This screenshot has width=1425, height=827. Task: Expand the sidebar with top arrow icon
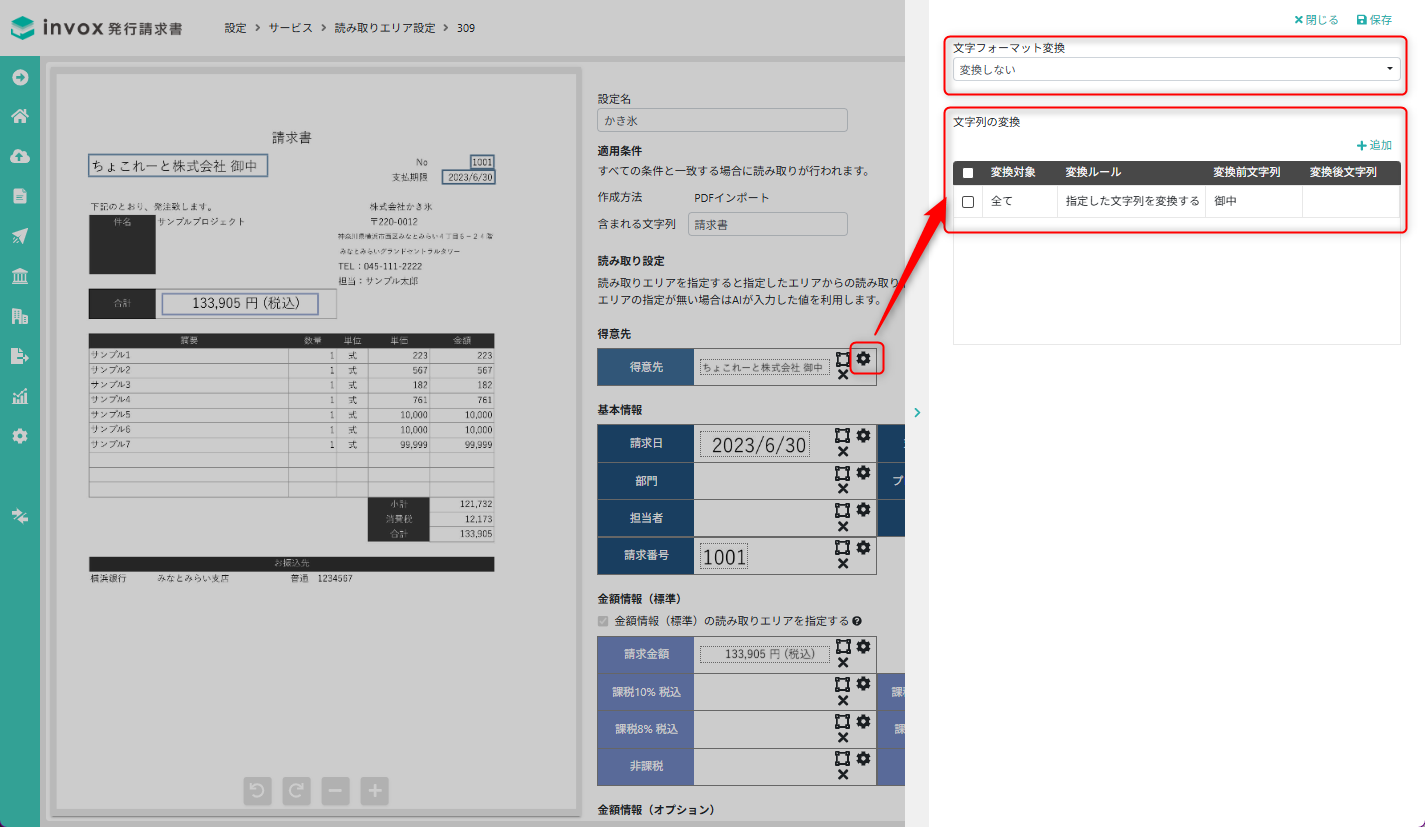pos(19,77)
